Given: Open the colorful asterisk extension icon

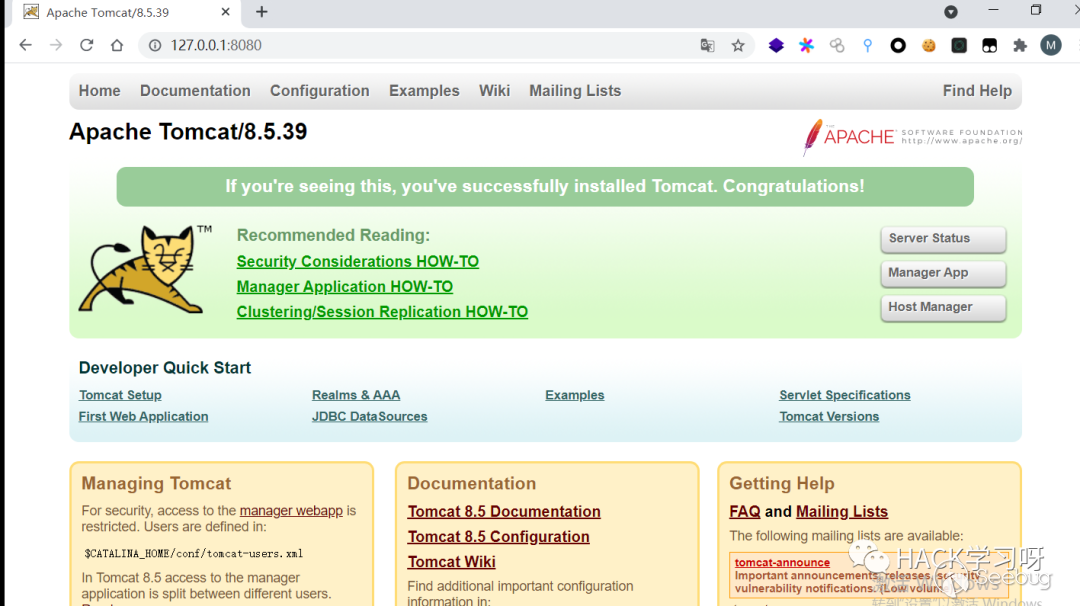Looking at the screenshot, I should coord(807,45).
